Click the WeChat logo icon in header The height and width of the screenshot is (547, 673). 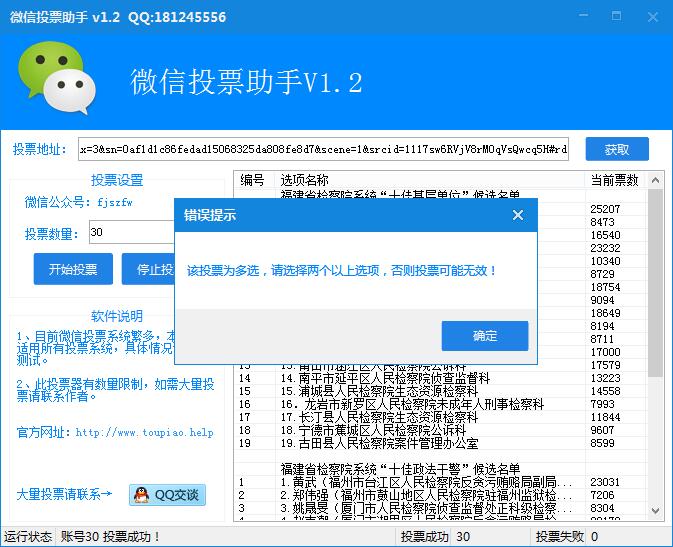click(58, 77)
